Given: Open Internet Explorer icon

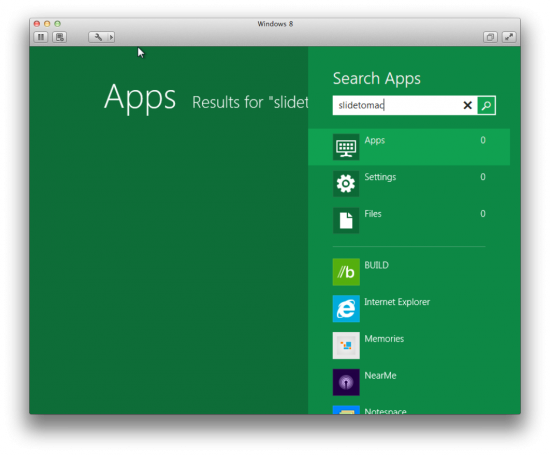Looking at the screenshot, I should 346,309.
